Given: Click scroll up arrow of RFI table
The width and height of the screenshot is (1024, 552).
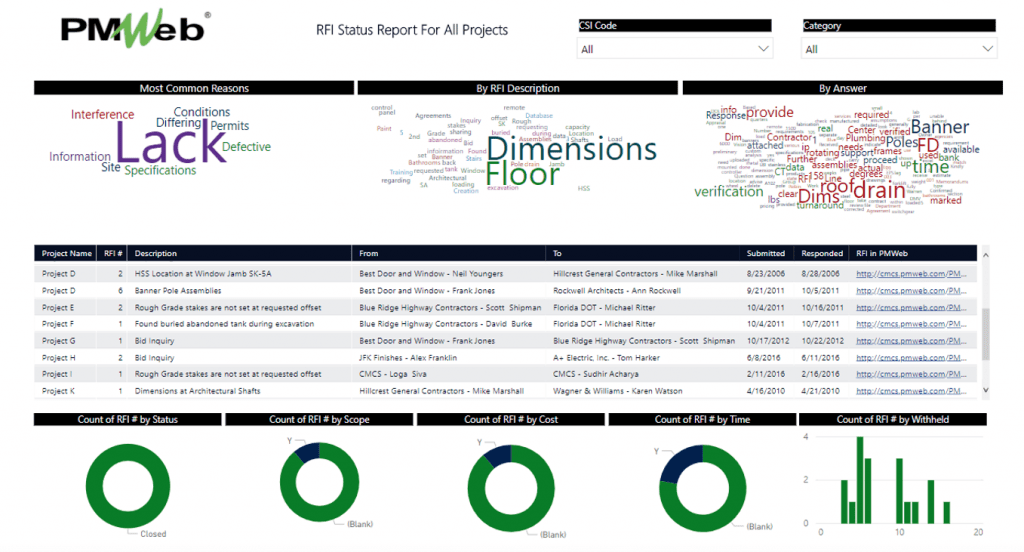Looking at the screenshot, I should point(985,255).
